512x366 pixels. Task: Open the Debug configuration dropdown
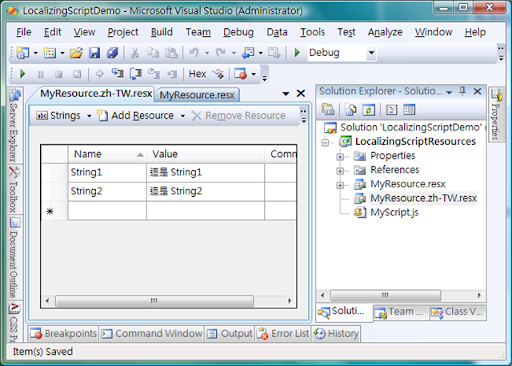371,53
